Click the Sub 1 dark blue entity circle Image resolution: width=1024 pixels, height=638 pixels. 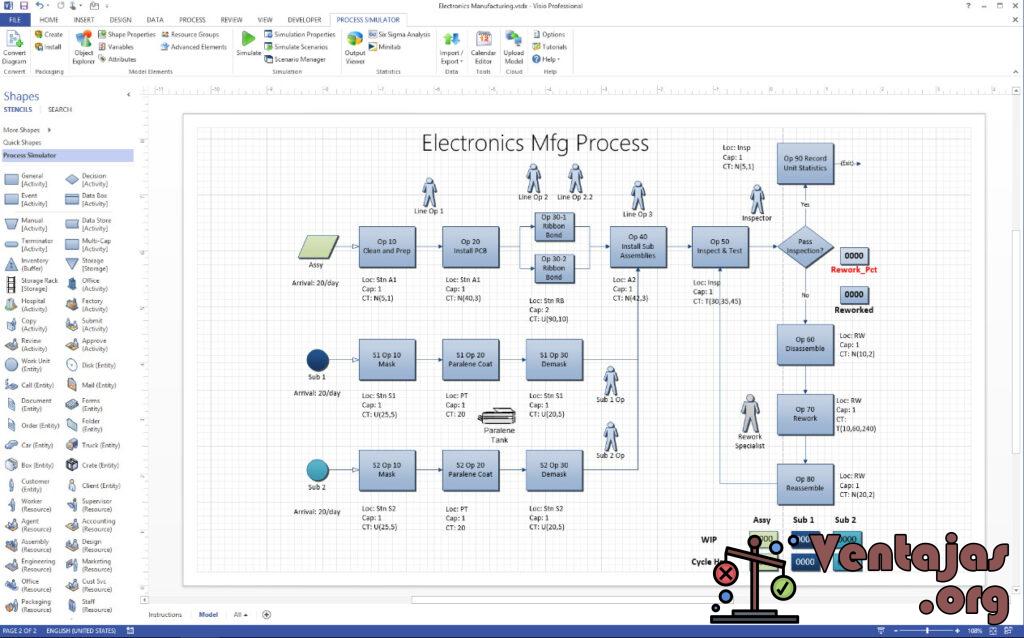click(x=318, y=360)
